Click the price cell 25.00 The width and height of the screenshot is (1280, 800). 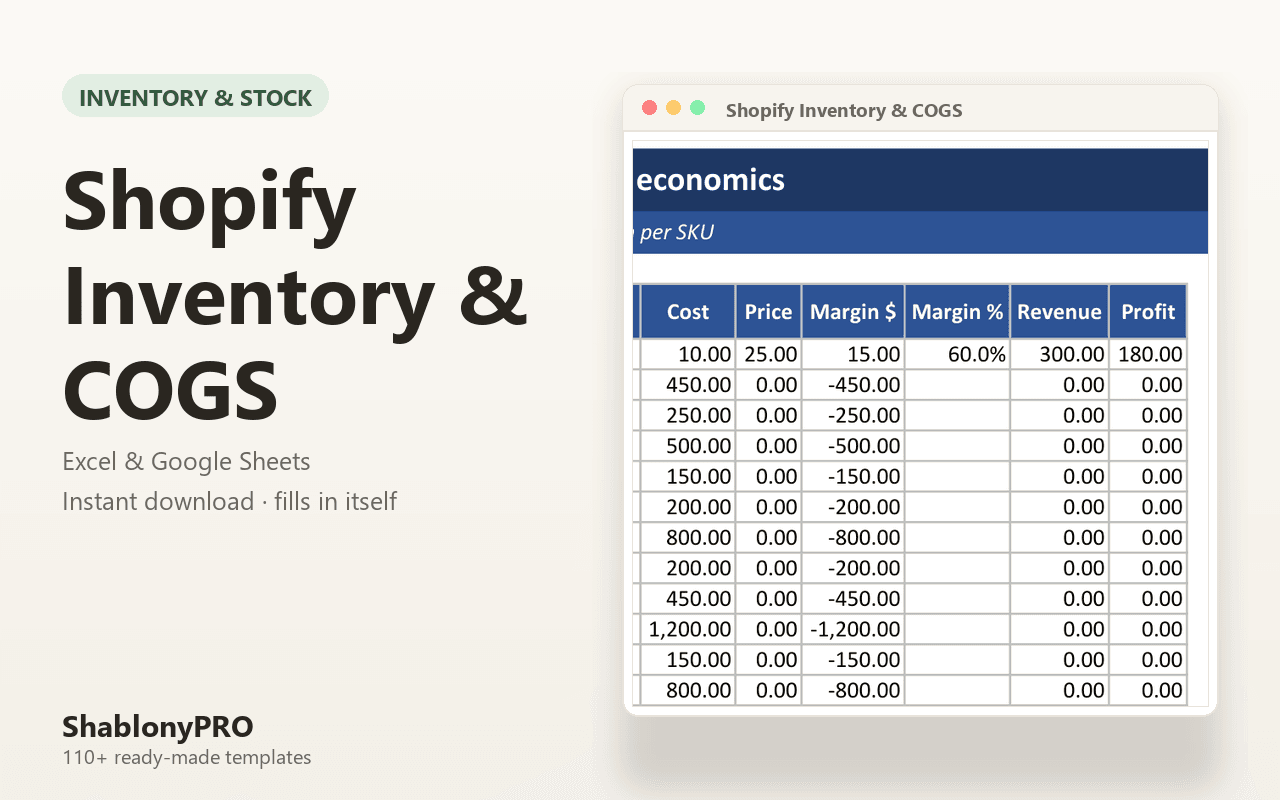(768, 354)
